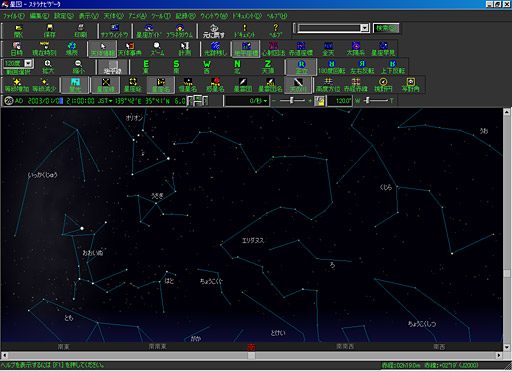Screen dimensions: 512x372
Task: Open the 天体 menu in menu bar
Action: (113, 16)
